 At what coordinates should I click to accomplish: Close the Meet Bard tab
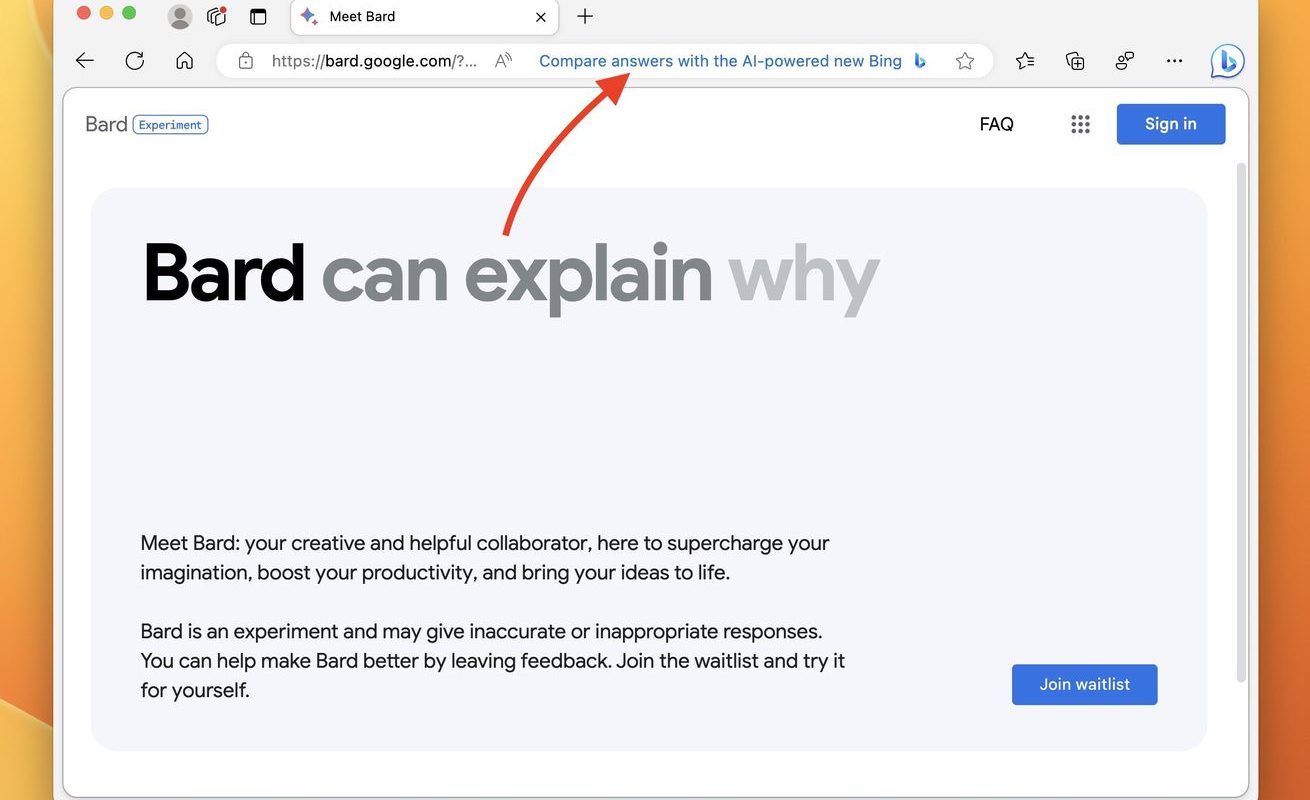point(540,17)
